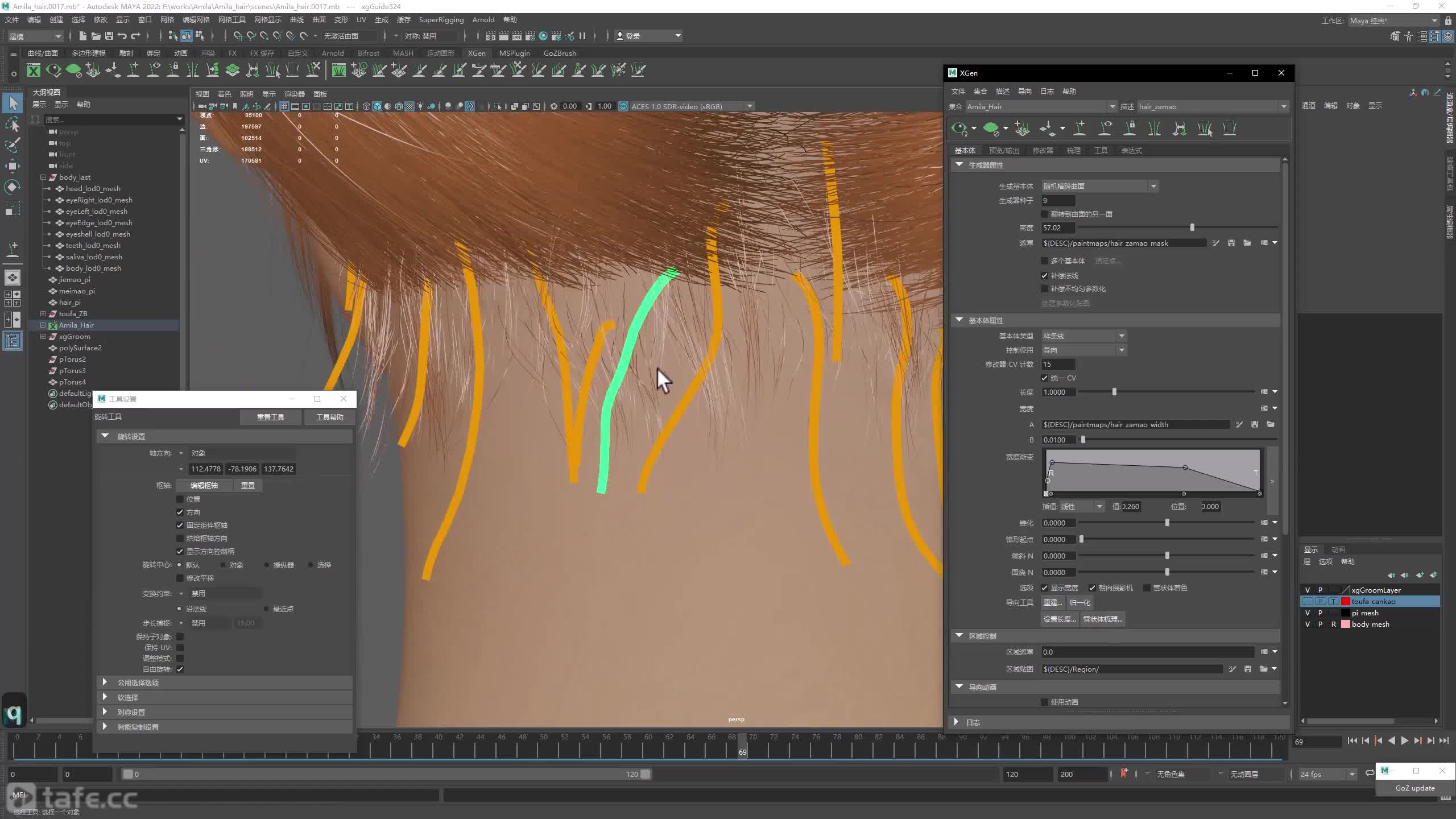This screenshot has height=819, width=1456.
Task: Click the red color swatch of toufa cankao
Action: point(1346,601)
